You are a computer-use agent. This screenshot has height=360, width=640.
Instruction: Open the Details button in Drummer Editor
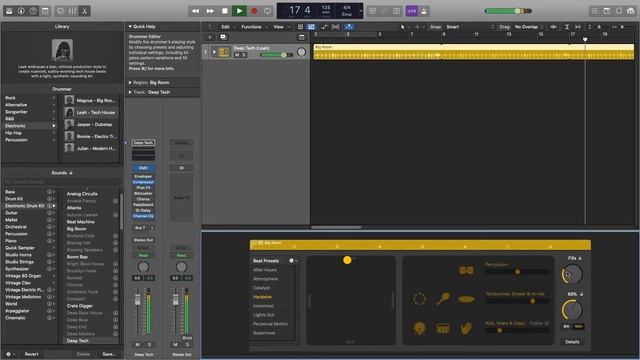pyautogui.click(x=572, y=342)
